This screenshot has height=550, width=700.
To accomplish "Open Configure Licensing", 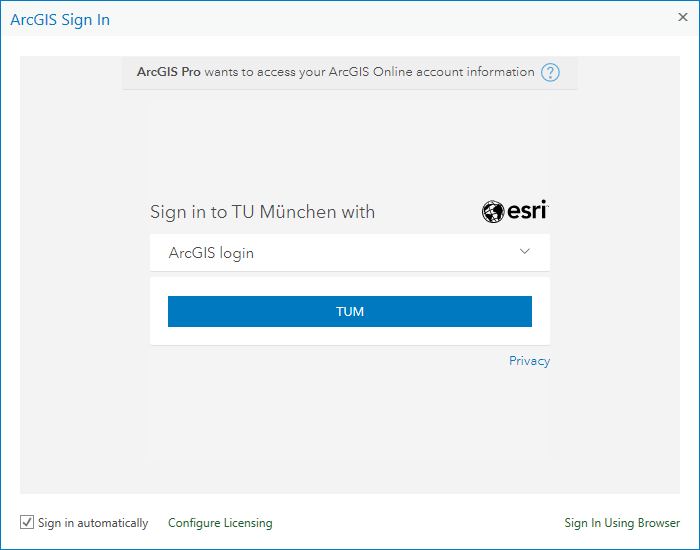I will pos(220,523).
